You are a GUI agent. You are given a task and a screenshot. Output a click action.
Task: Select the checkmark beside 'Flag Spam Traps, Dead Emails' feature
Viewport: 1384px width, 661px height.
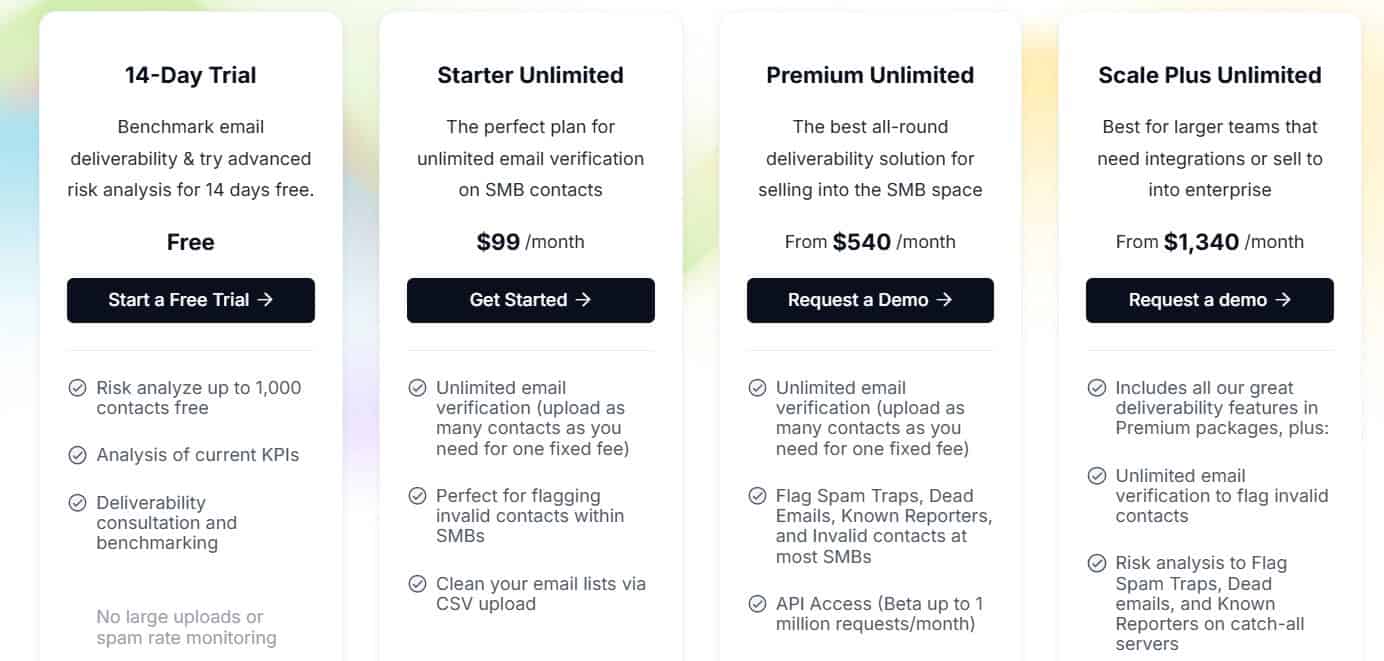pyautogui.click(x=756, y=497)
